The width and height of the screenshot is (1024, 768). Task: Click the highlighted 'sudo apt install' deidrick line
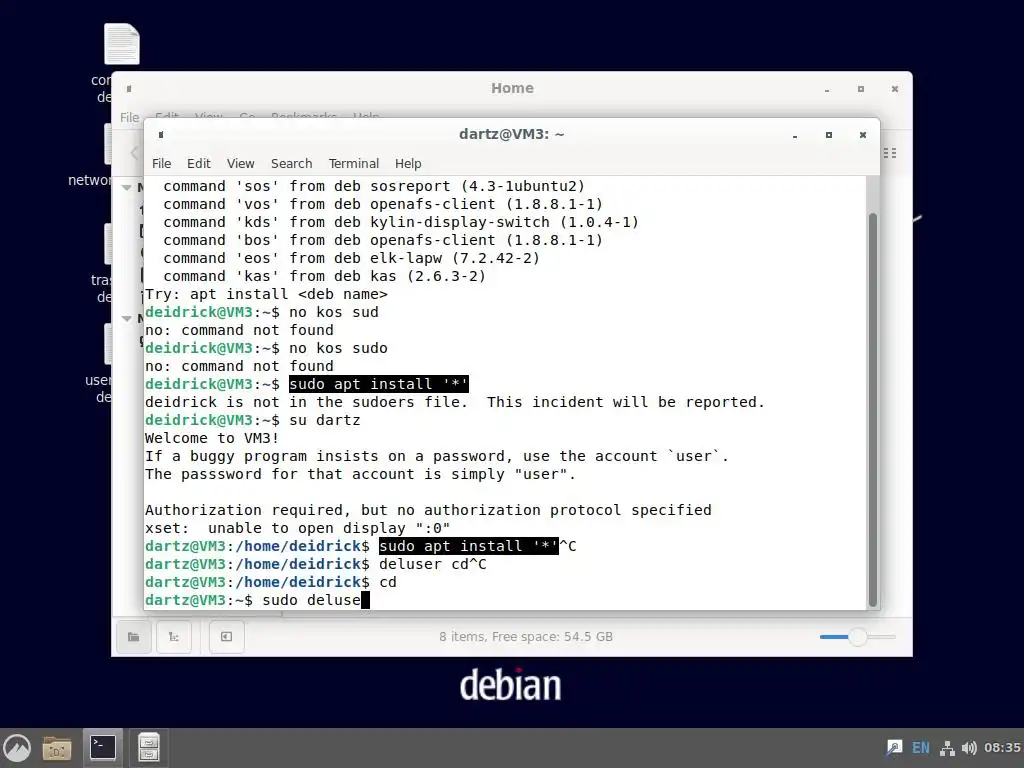tap(379, 384)
